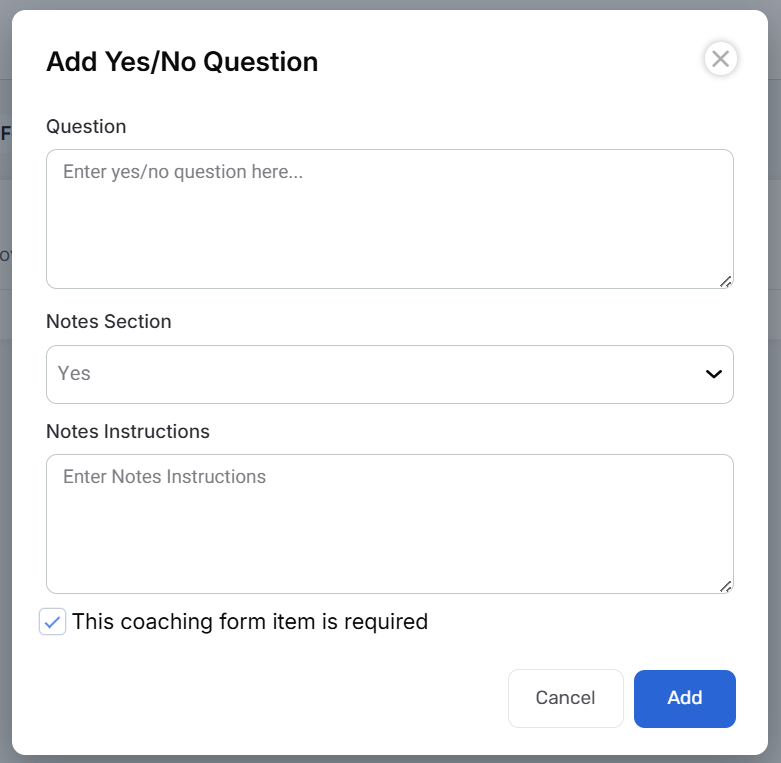The height and width of the screenshot is (763, 781).
Task: Click the 'Notes Section' label
Action: [x=109, y=322]
